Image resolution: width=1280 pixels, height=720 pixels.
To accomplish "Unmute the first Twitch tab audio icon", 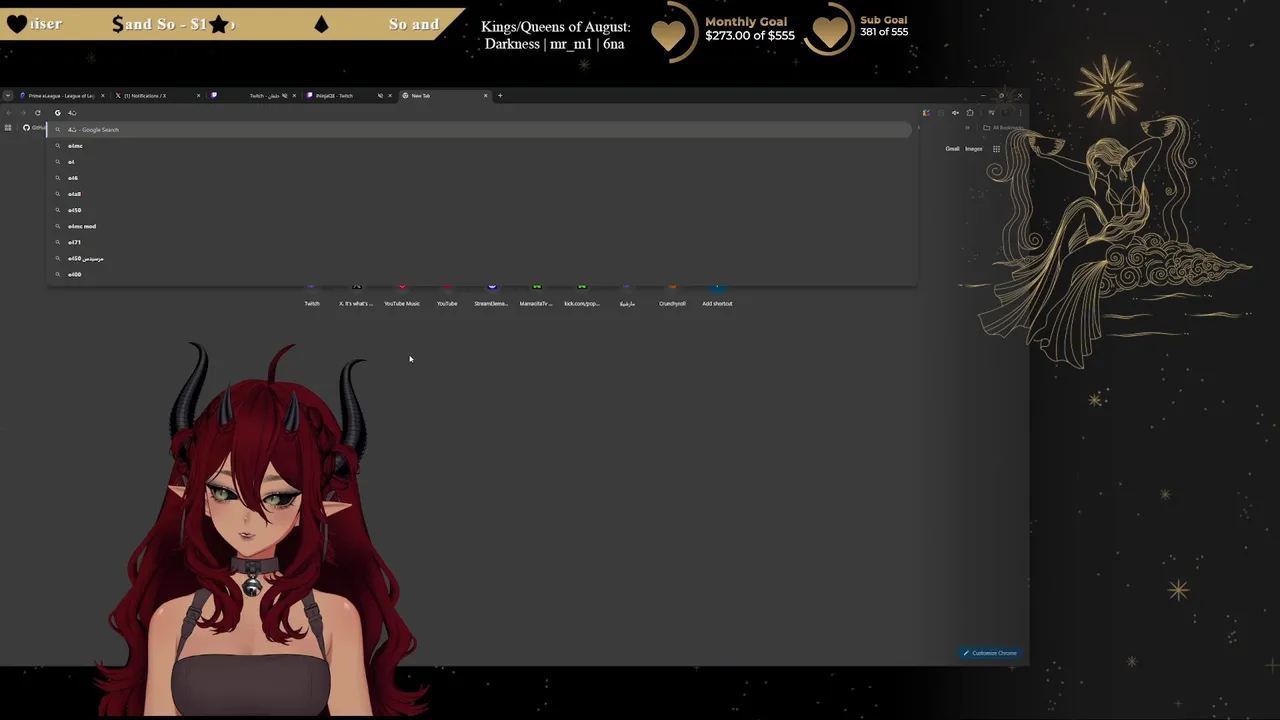I will 285,96.
